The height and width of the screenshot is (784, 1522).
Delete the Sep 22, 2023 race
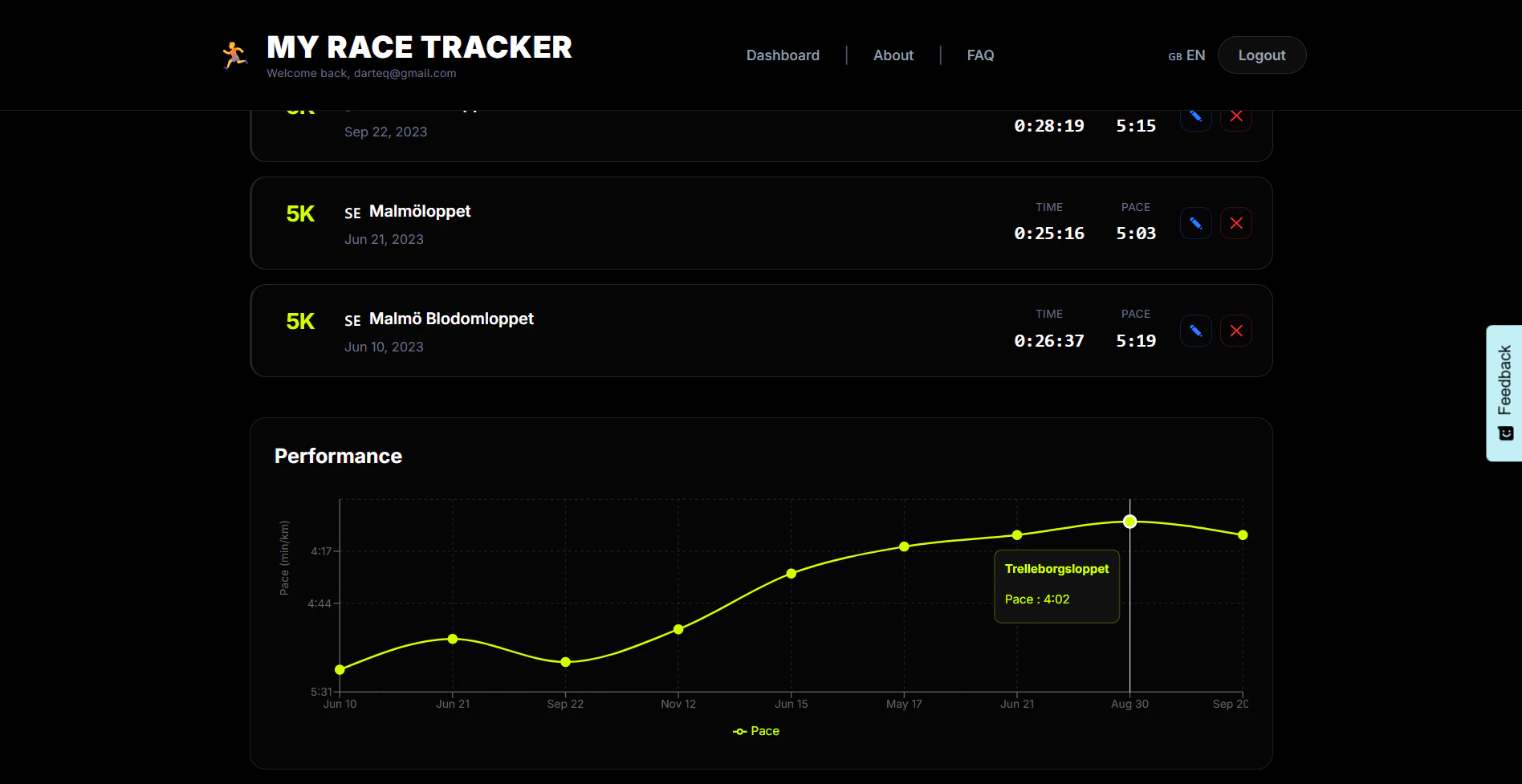1236,116
